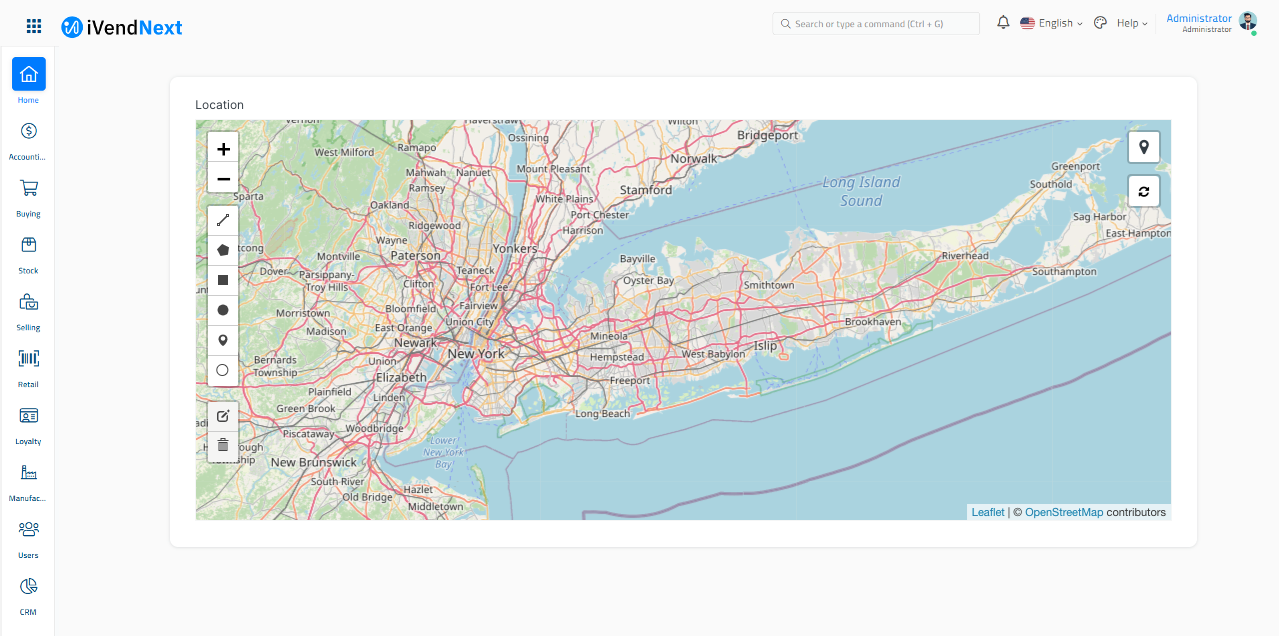Open the Stock module
This screenshot has width=1279, height=636.
click(28, 254)
